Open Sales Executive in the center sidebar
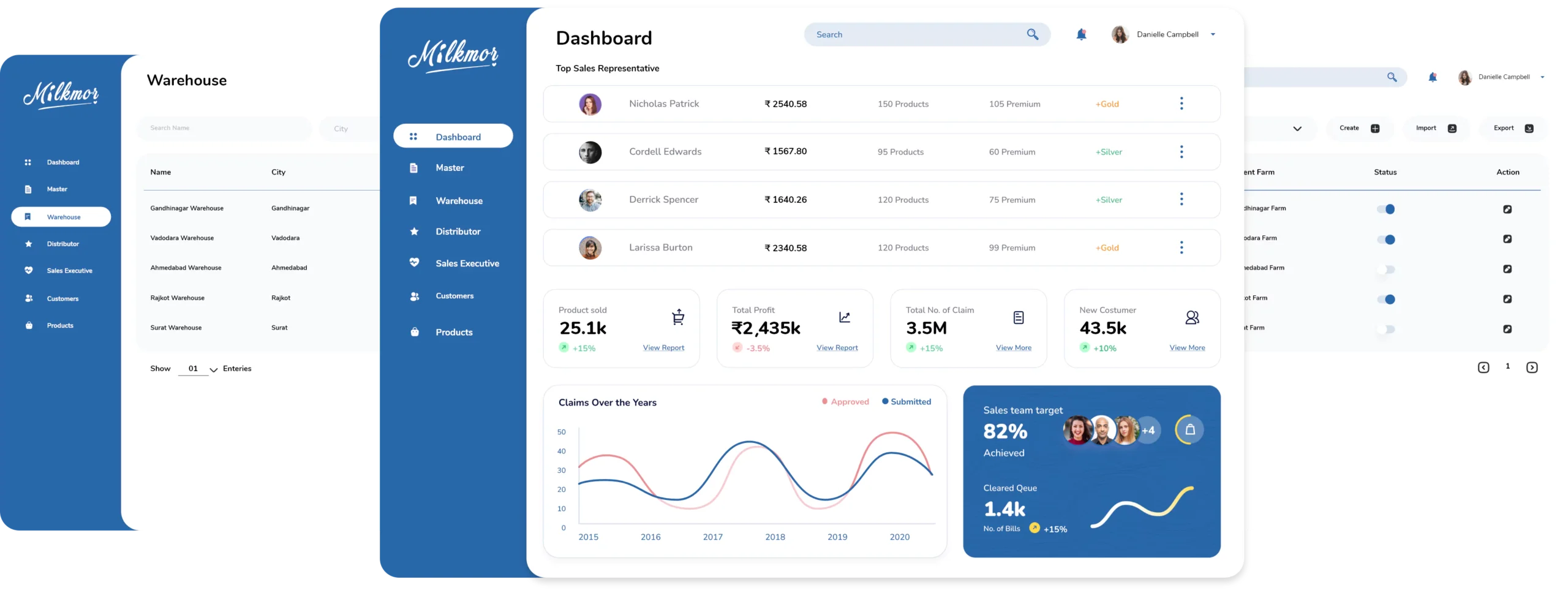This screenshot has width=1568, height=593. coord(467,263)
